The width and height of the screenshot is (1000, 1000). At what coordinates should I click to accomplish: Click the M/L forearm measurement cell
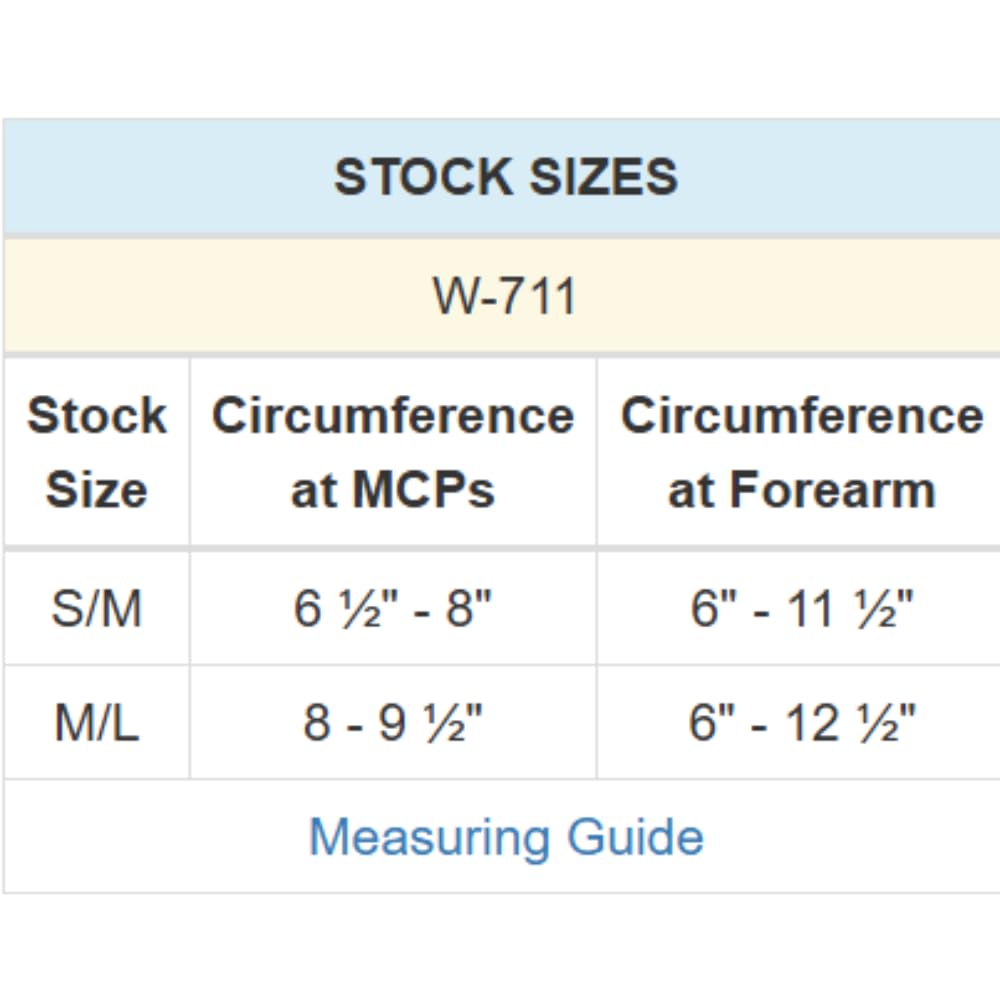pyautogui.click(x=801, y=722)
